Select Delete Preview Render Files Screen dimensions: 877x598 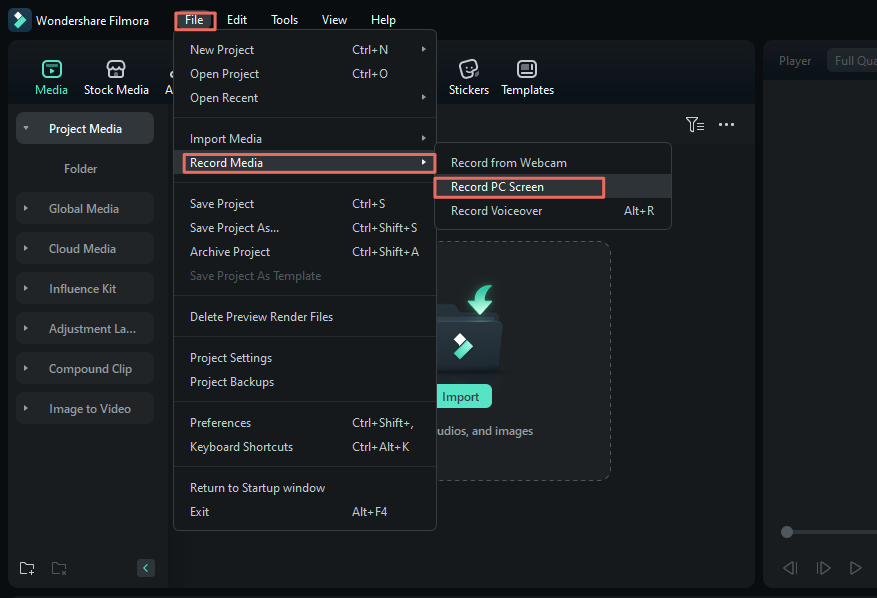click(x=305, y=317)
